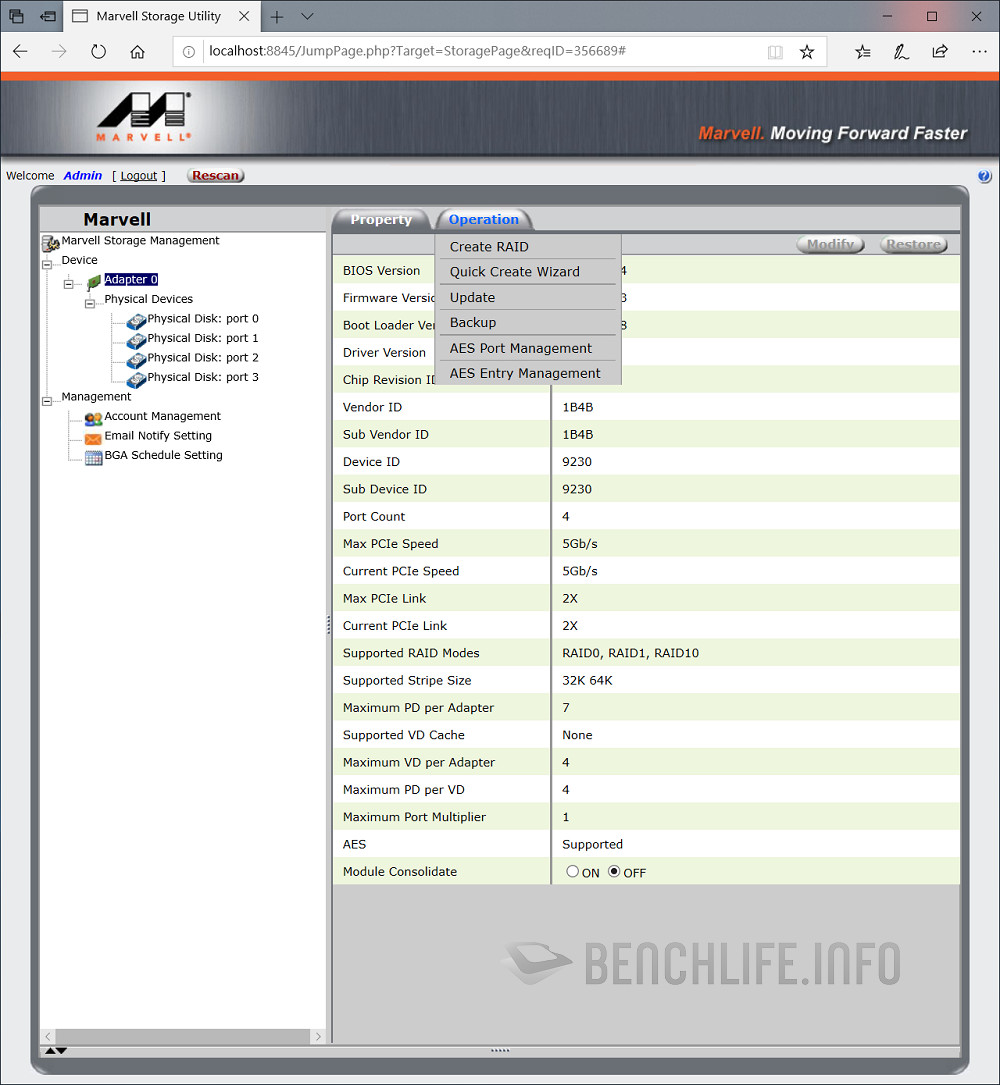Choose Create RAID from Operation menu
1000x1085 pixels.
click(x=489, y=247)
